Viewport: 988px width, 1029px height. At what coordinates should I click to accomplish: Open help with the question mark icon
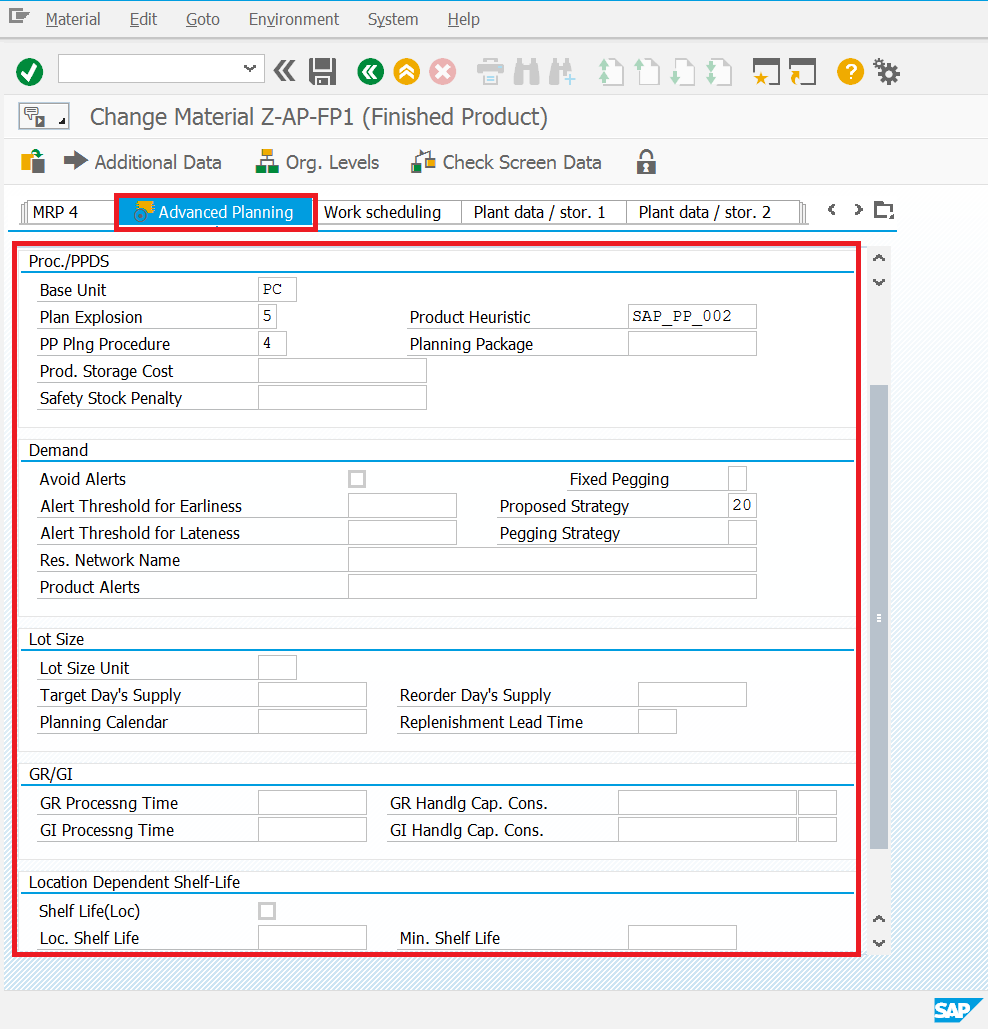pyautogui.click(x=849, y=71)
